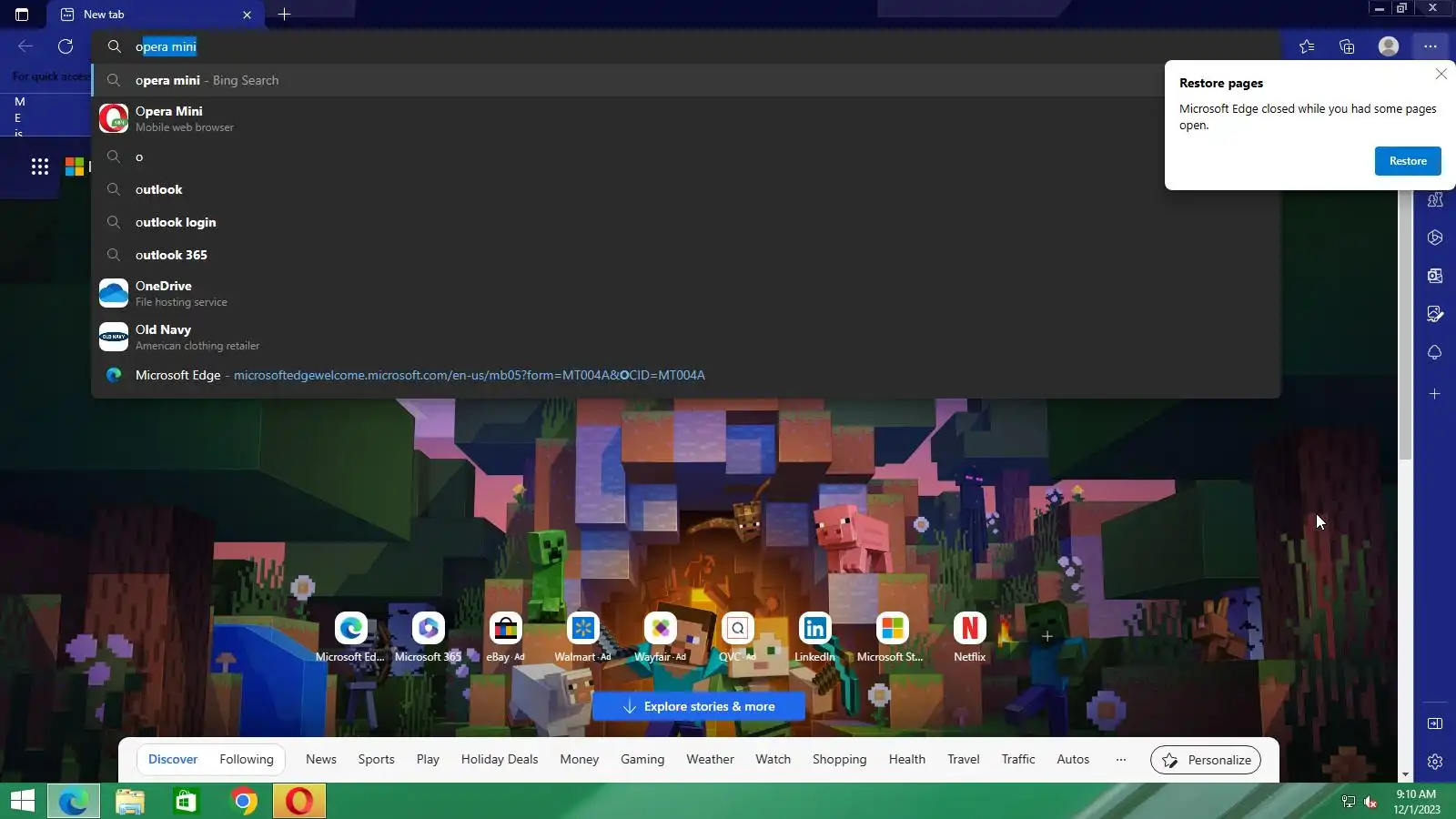Expand more feed categories with the ellipsis
Screen dimensions: 1456x819
(1121, 760)
